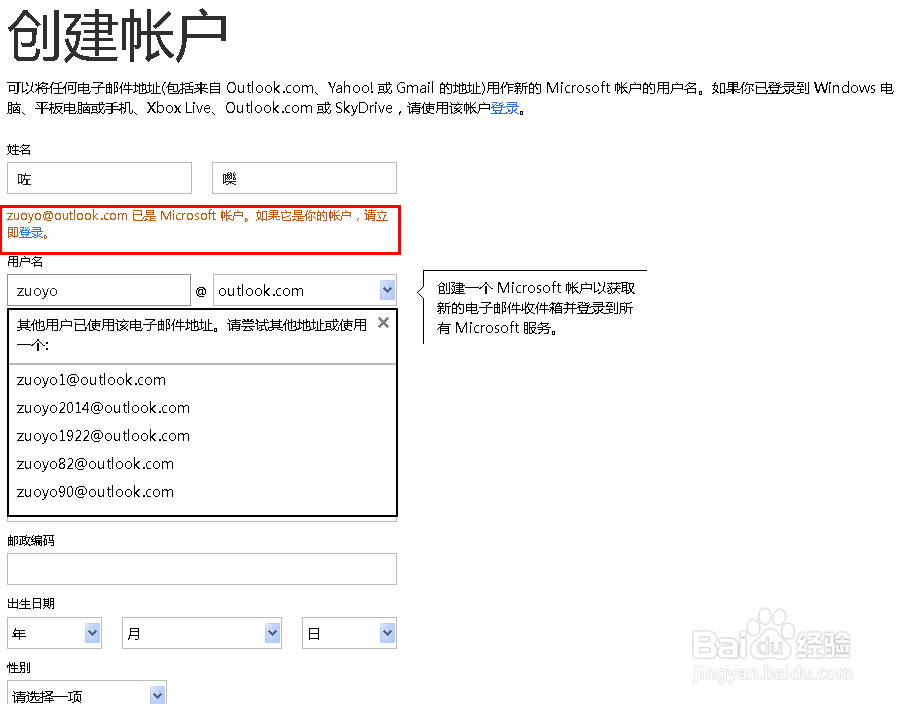Click the error text zuoyo@outlook.com
This screenshot has width=902, height=704.
(x=67, y=216)
